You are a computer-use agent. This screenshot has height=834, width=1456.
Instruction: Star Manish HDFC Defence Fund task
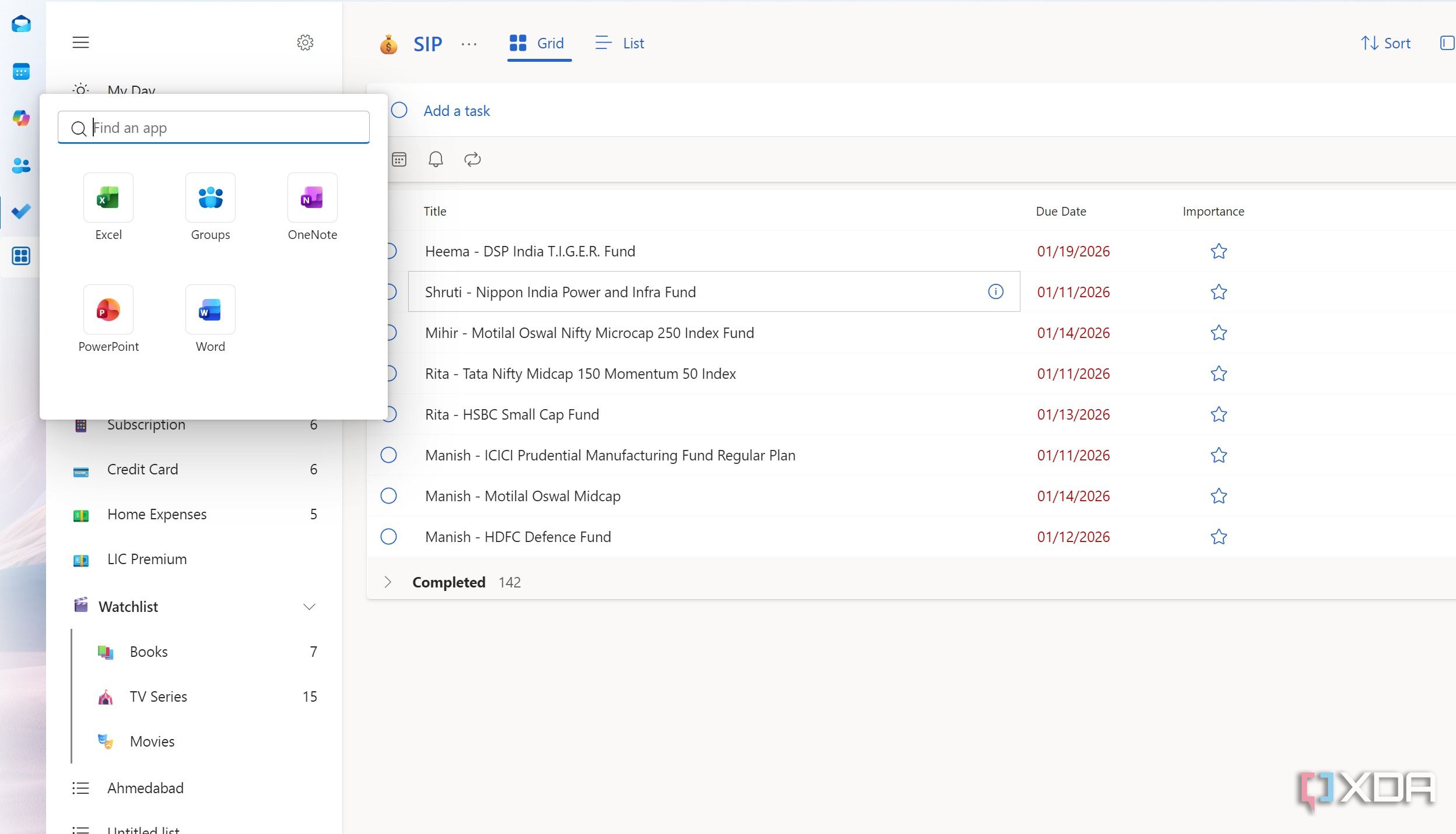(1219, 537)
